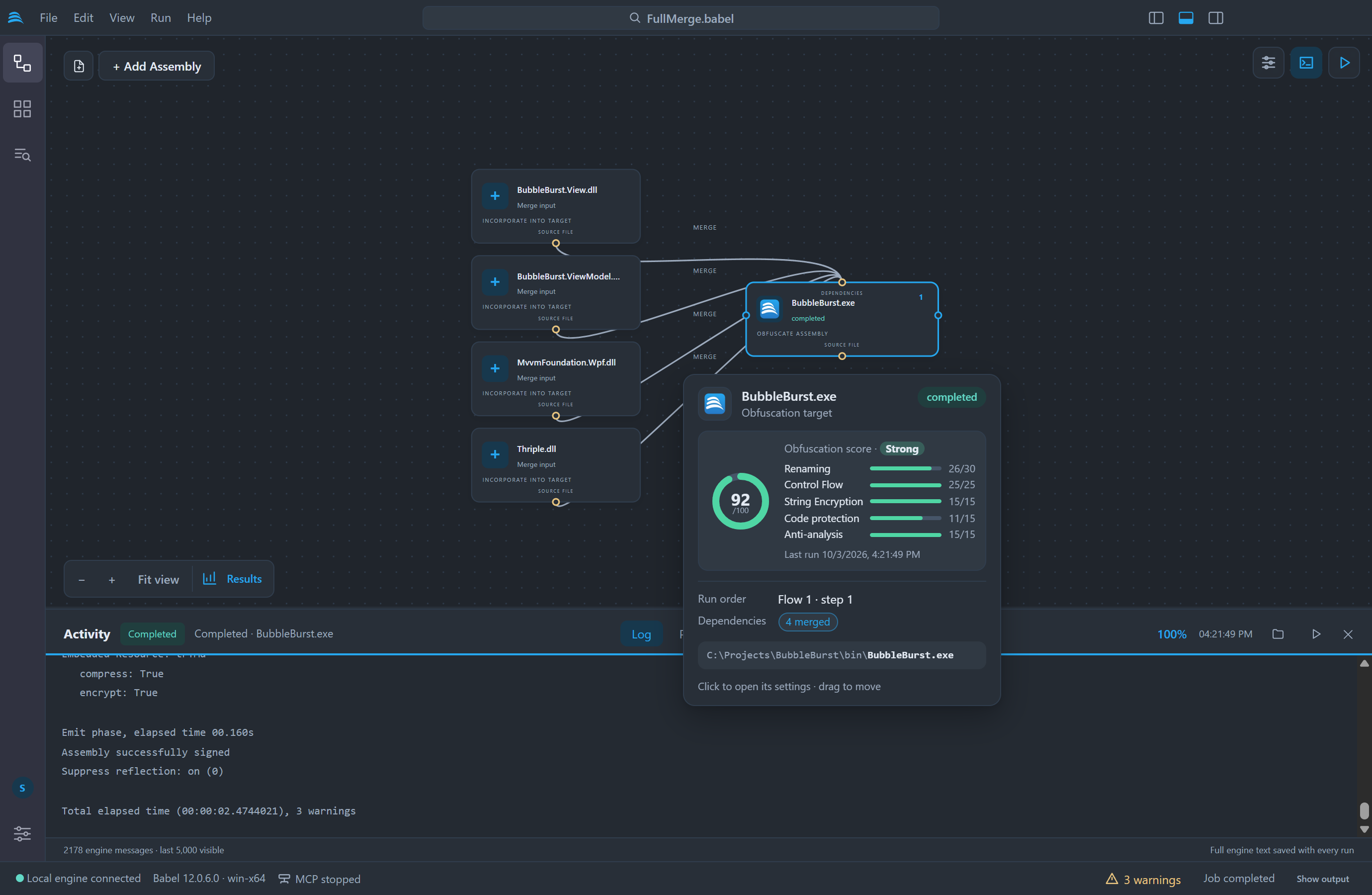Open the flow graph view in sidebar

point(22,63)
